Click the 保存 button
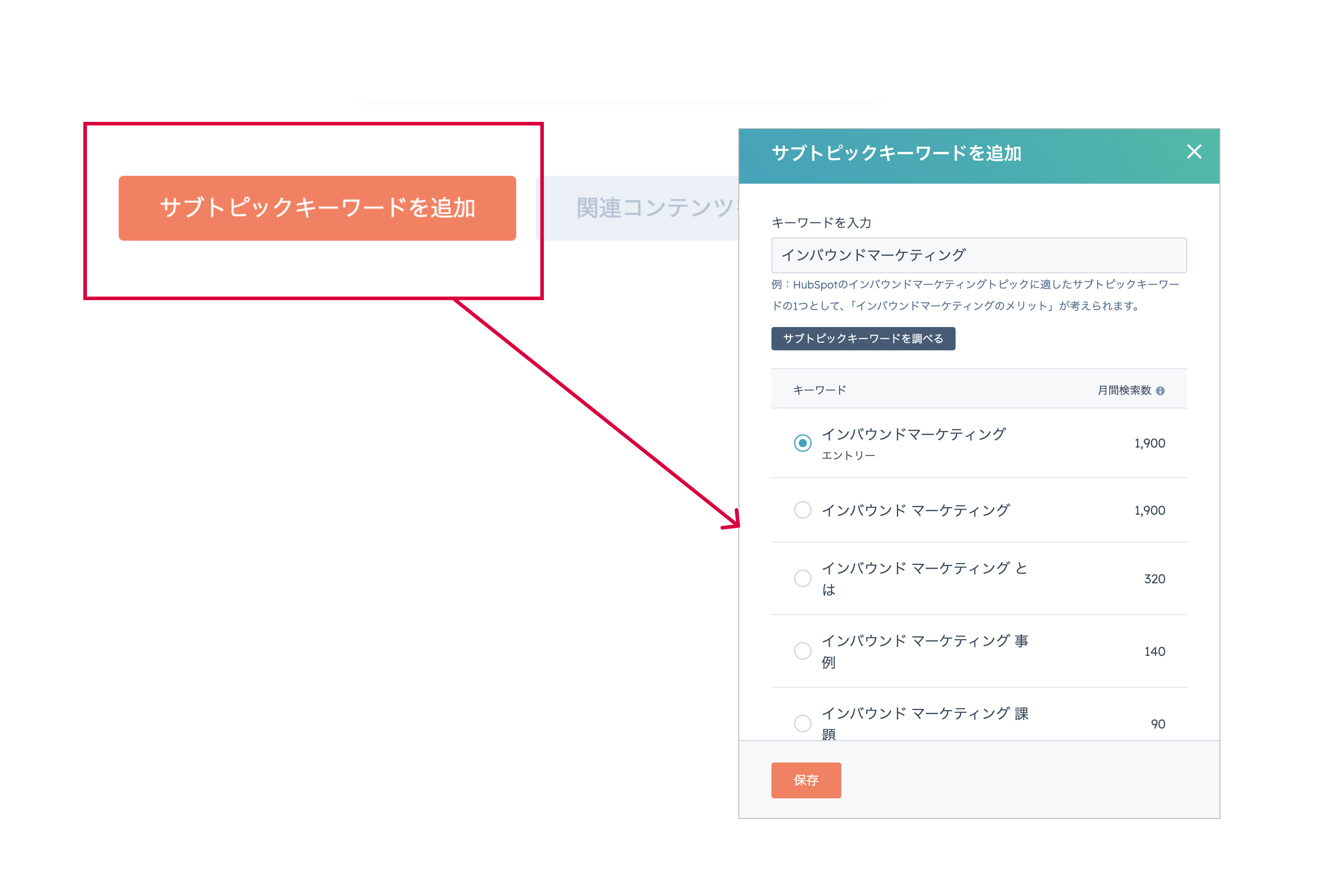This screenshot has height=896, width=1344. click(806, 780)
